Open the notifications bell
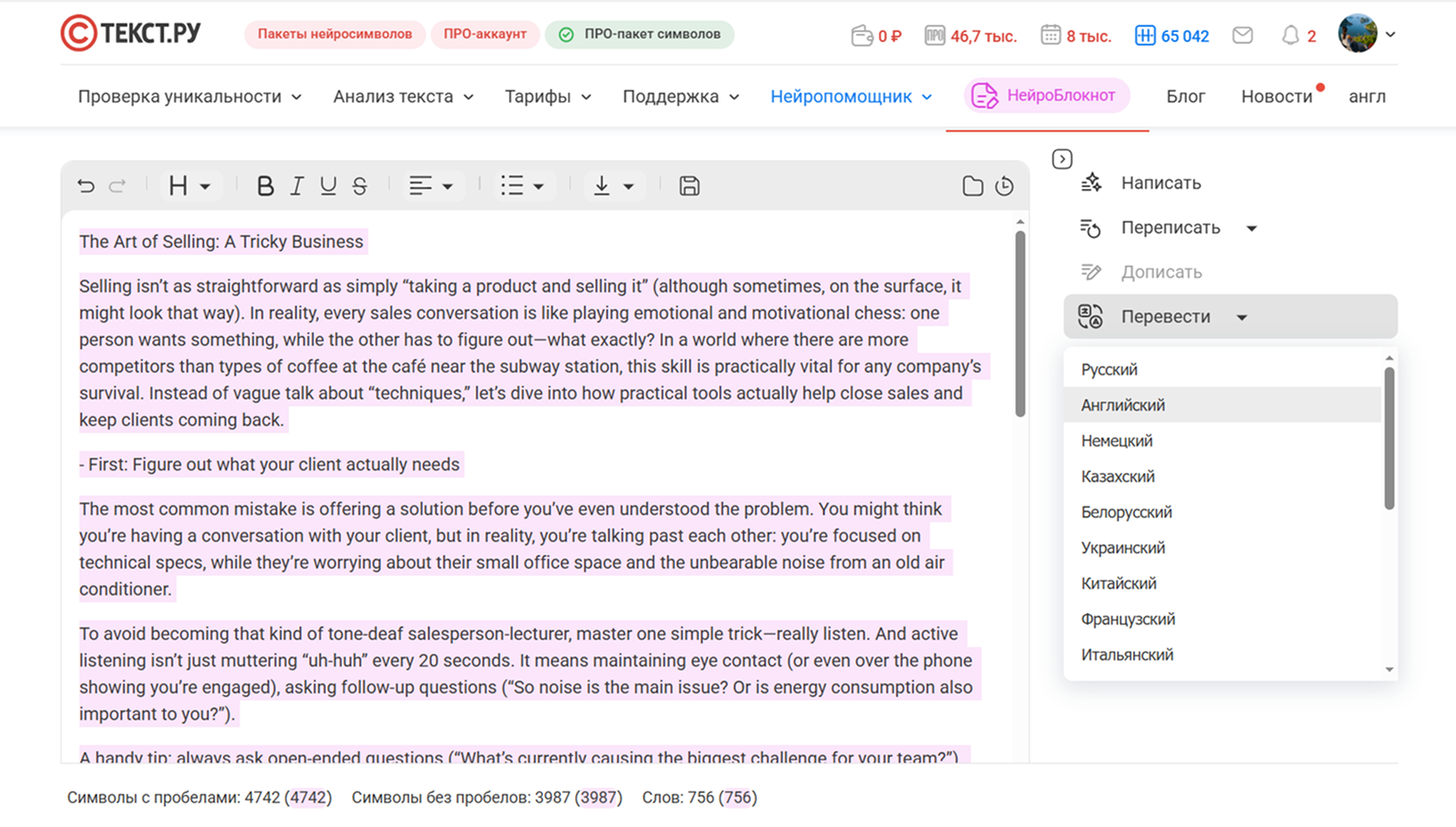The width and height of the screenshot is (1456, 827). 1289,36
